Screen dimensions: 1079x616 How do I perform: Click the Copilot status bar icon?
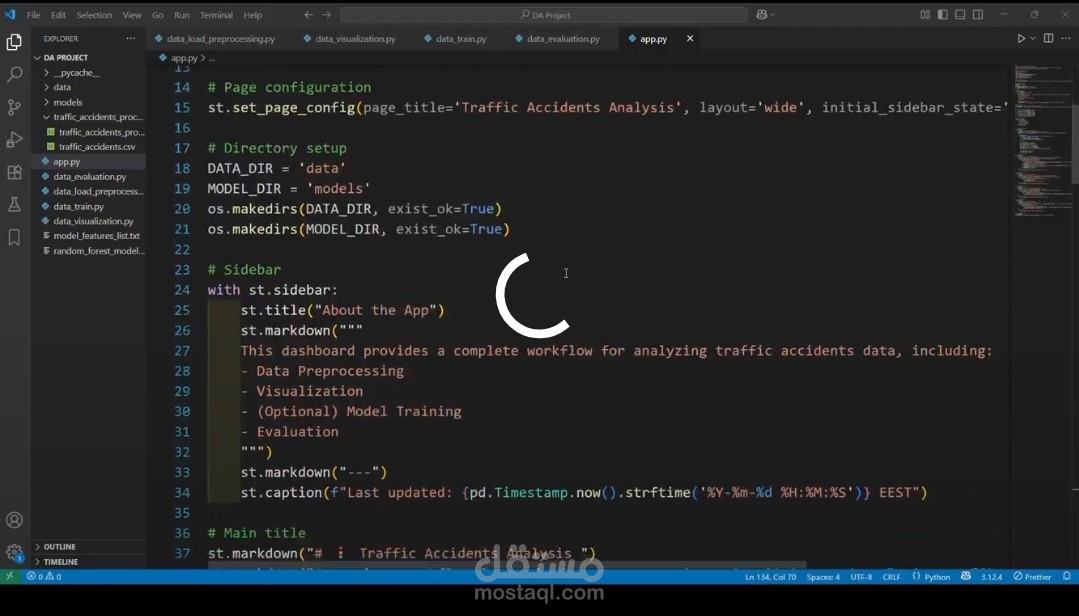pyautogui.click(x=966, y=577)
